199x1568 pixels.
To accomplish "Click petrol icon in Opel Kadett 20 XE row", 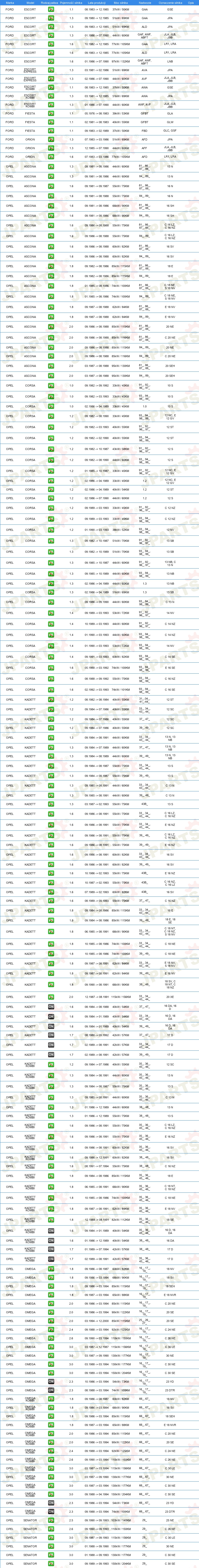I will (51, 997).
